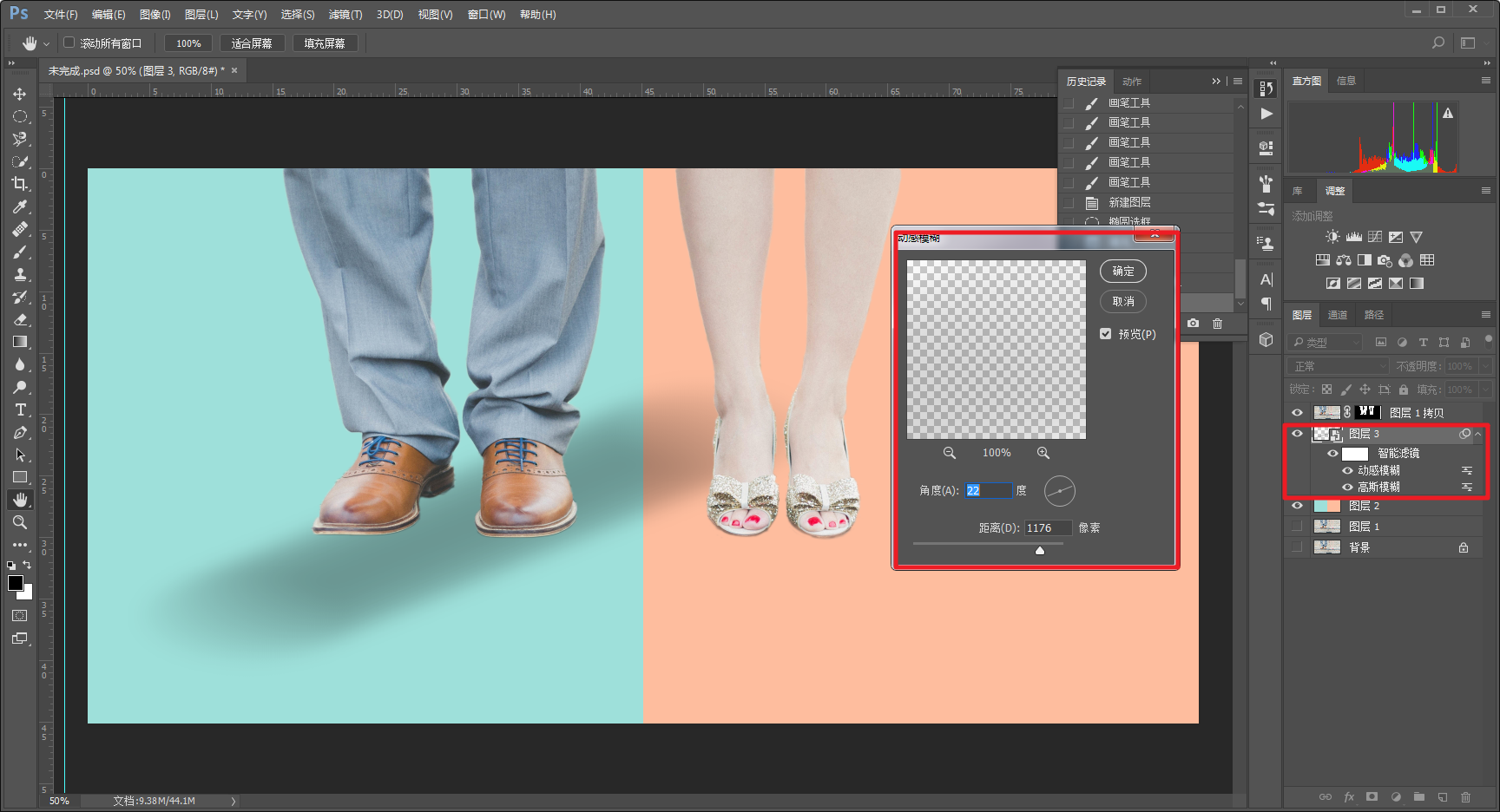Click the 距离 distance slider handle
The image size is (1500, 812).
point(1040,550)
